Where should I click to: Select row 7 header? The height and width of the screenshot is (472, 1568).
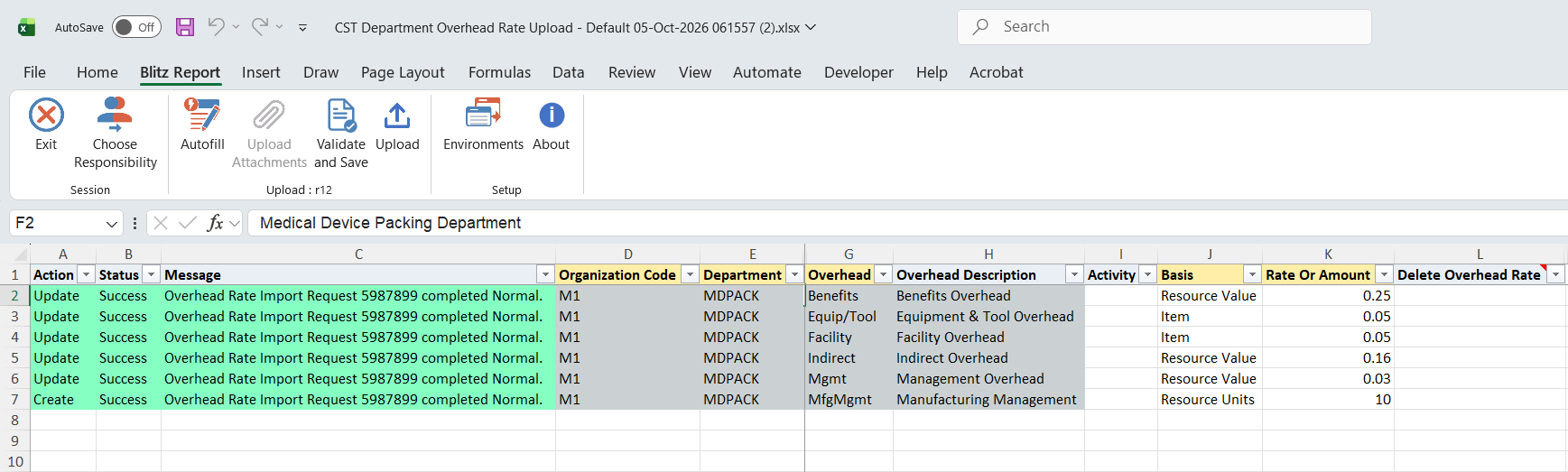[14, 399]
